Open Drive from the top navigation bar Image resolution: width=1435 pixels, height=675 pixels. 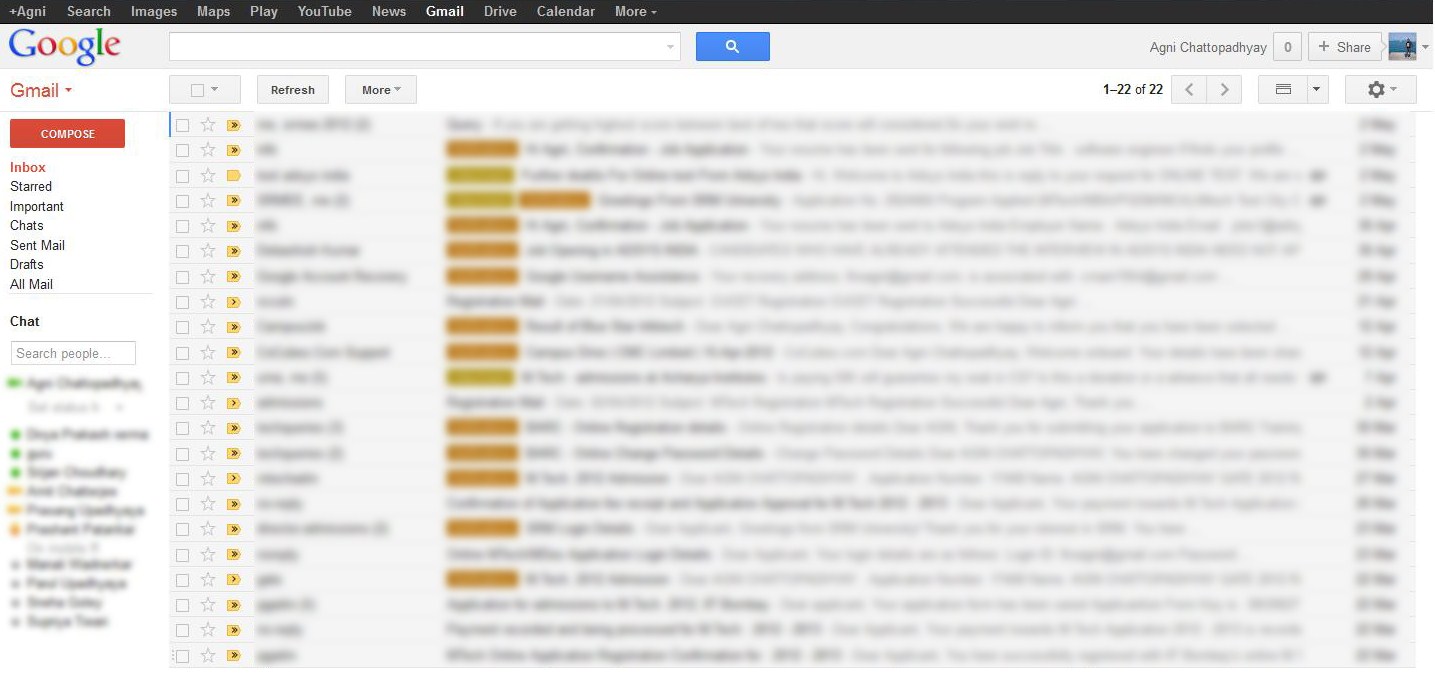pos(500,11)
